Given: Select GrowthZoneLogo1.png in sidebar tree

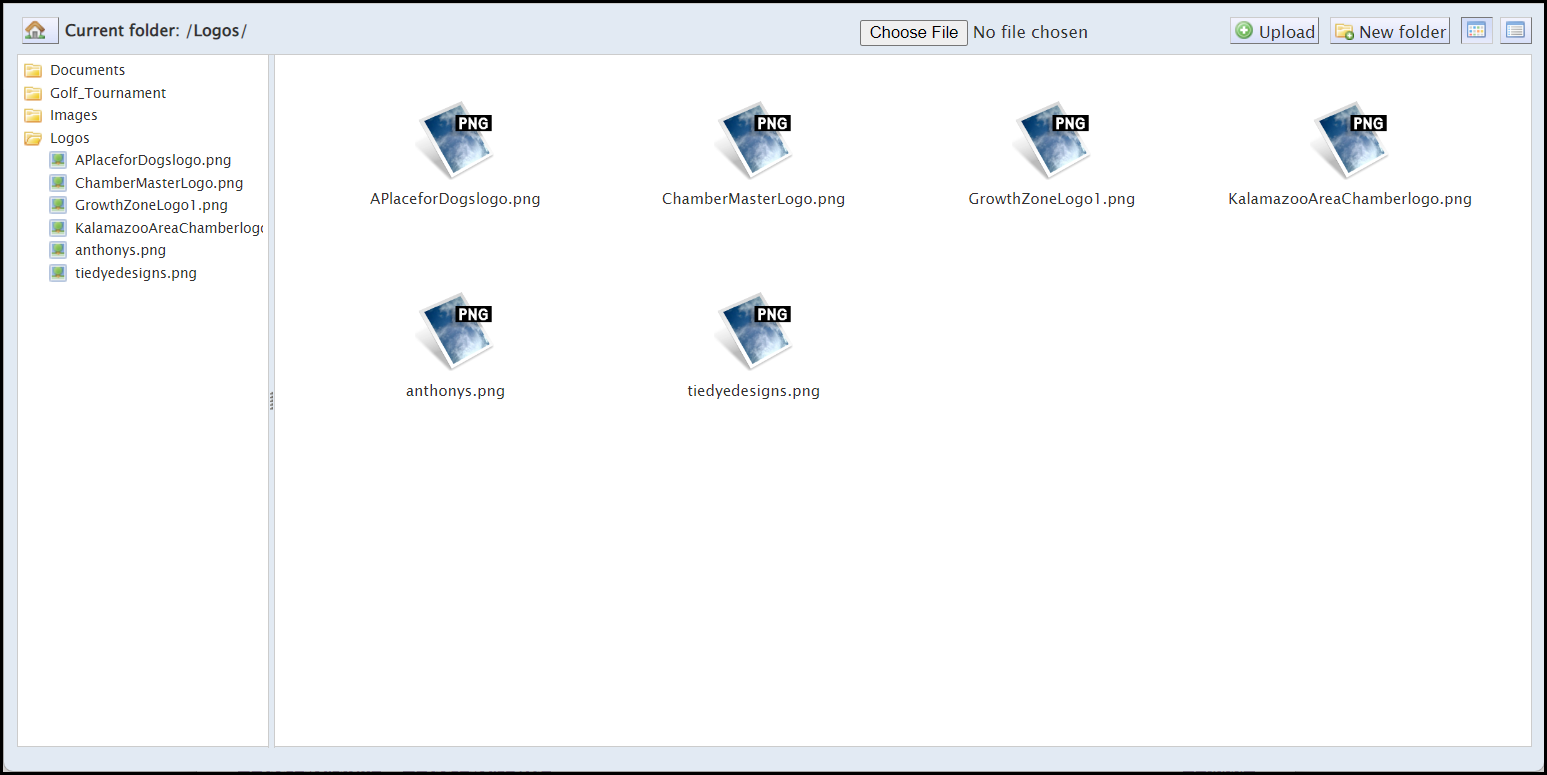Looking at the screenshot, I should click(x=151, y=205).
